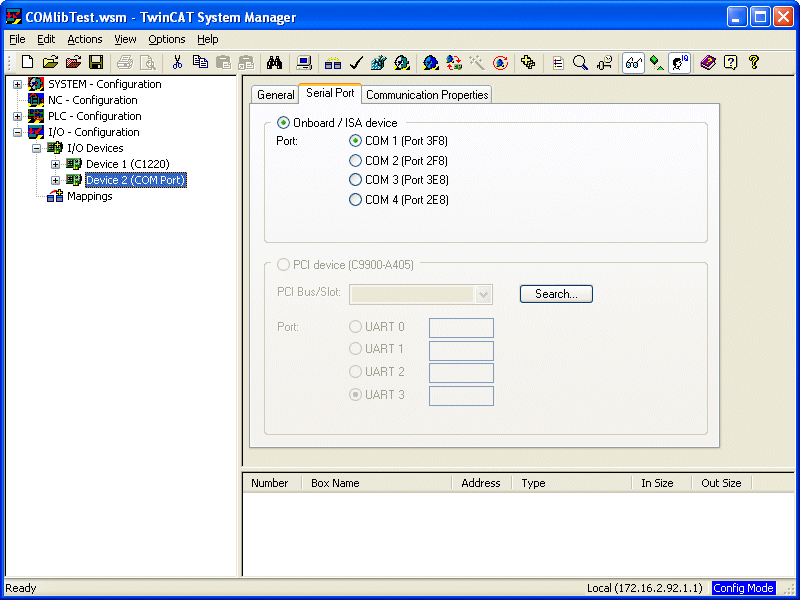
Task: Open the File menu
Action: 17,39
